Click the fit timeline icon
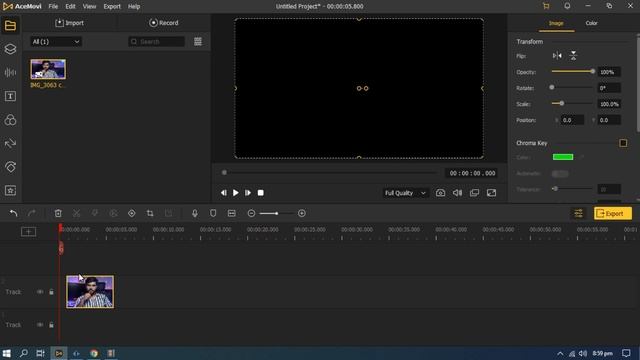The width and height of the screenshot is (640, 360). (231, 213)
